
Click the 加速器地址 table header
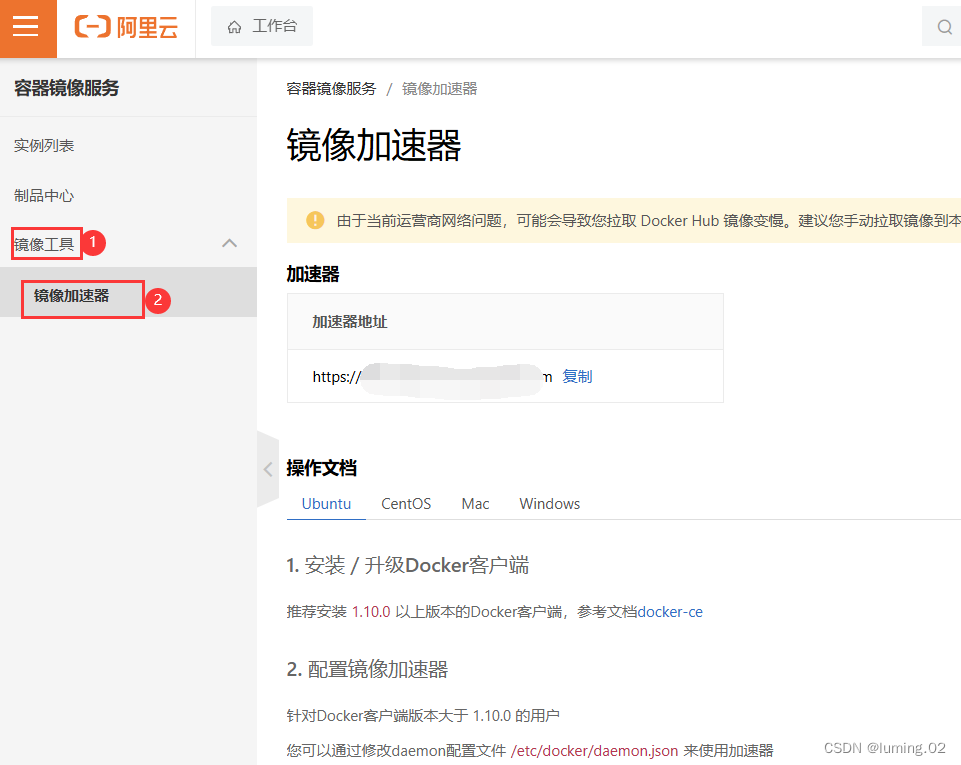350,322
